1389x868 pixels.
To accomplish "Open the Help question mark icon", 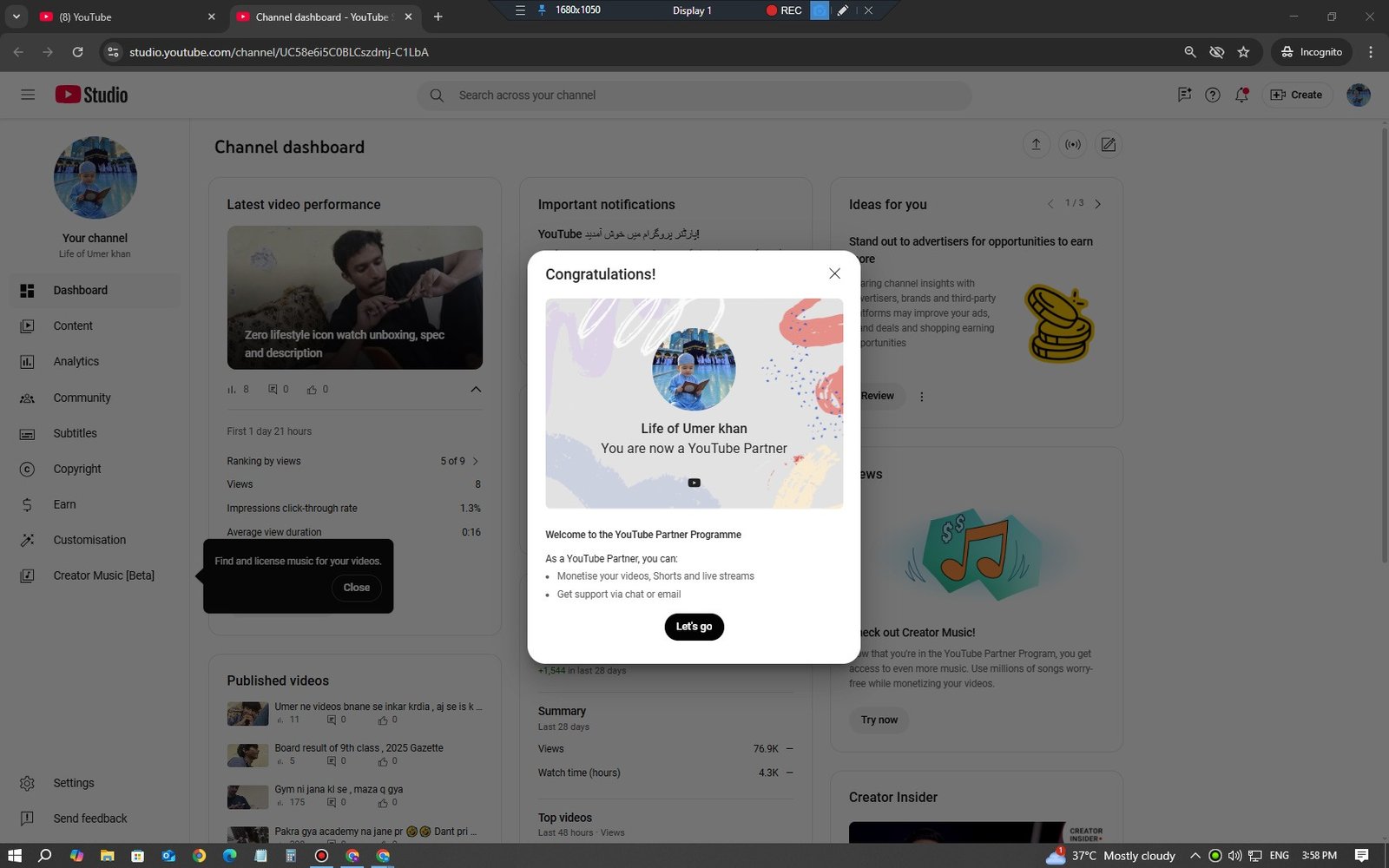I will [1213, 95].
